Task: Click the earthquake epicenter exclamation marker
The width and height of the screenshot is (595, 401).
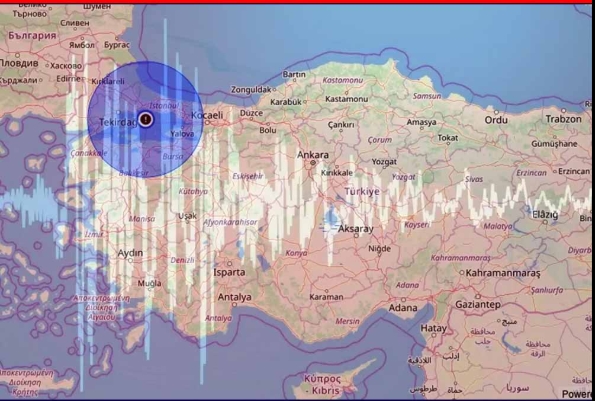Action: pyautogui.click(x=146, y=119)
